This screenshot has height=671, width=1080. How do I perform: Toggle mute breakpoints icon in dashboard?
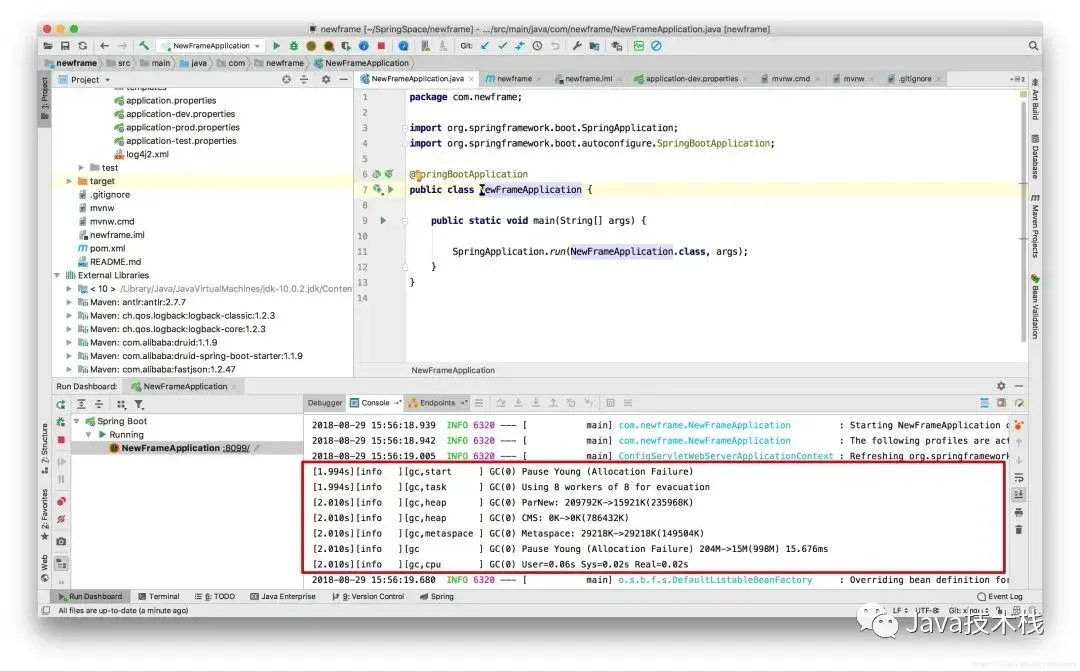61,519
